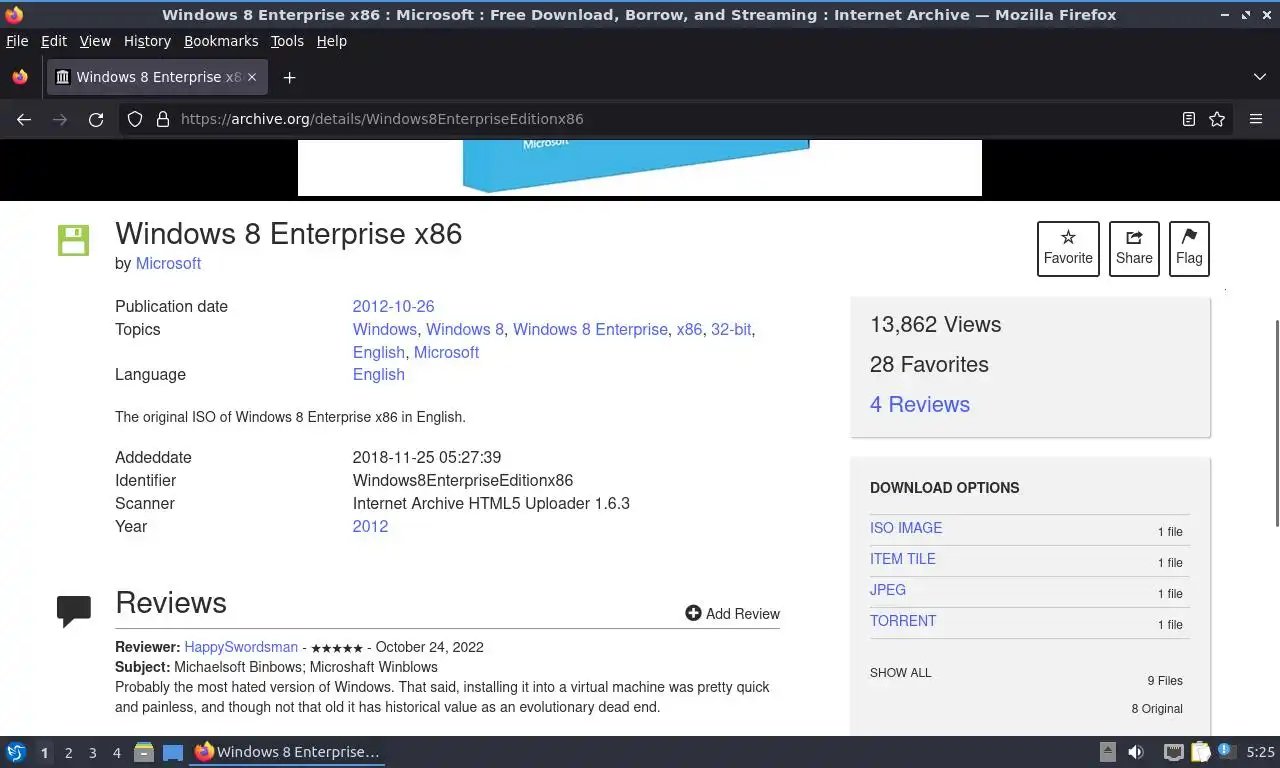Favorite this item with star button
The image size is (1280, 768).
coord(1068,248)
